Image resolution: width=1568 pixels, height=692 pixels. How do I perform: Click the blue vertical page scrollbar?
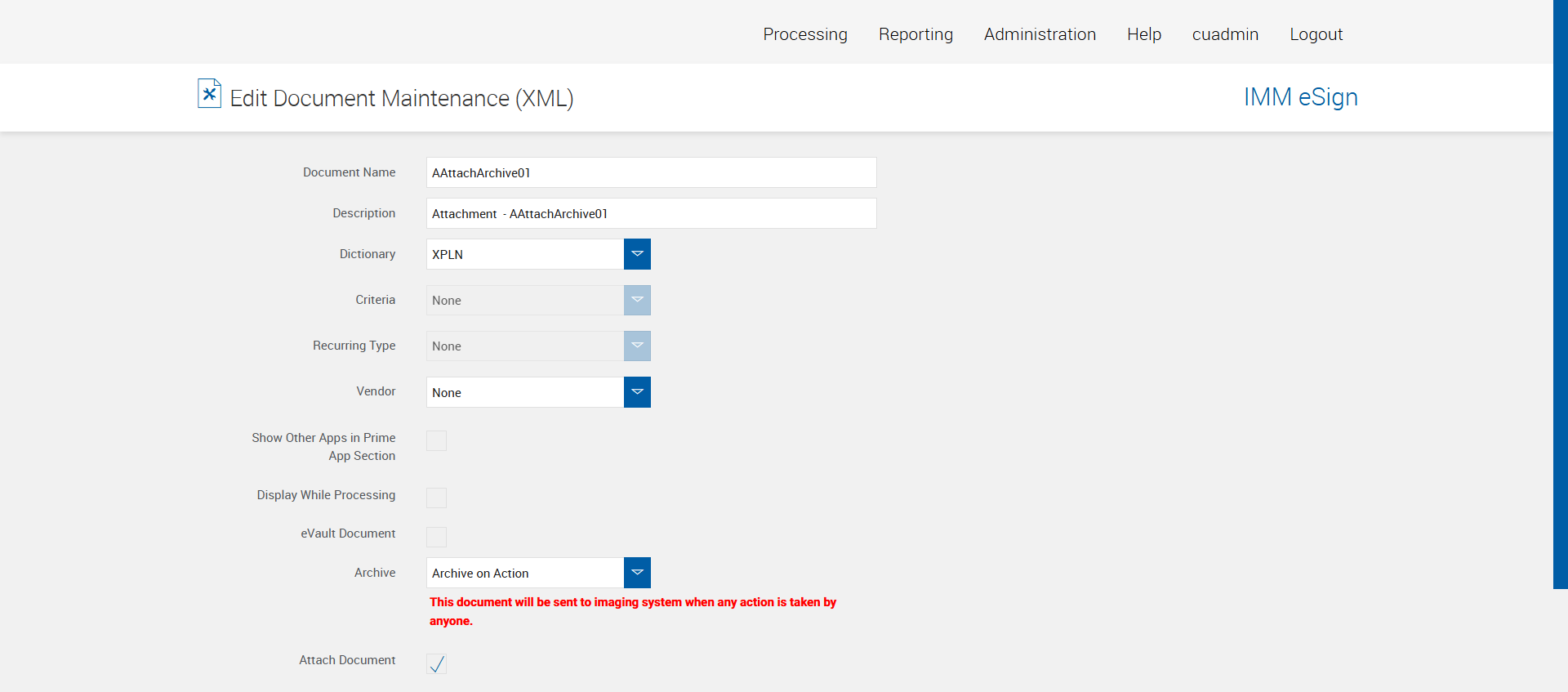[1560, 294]
